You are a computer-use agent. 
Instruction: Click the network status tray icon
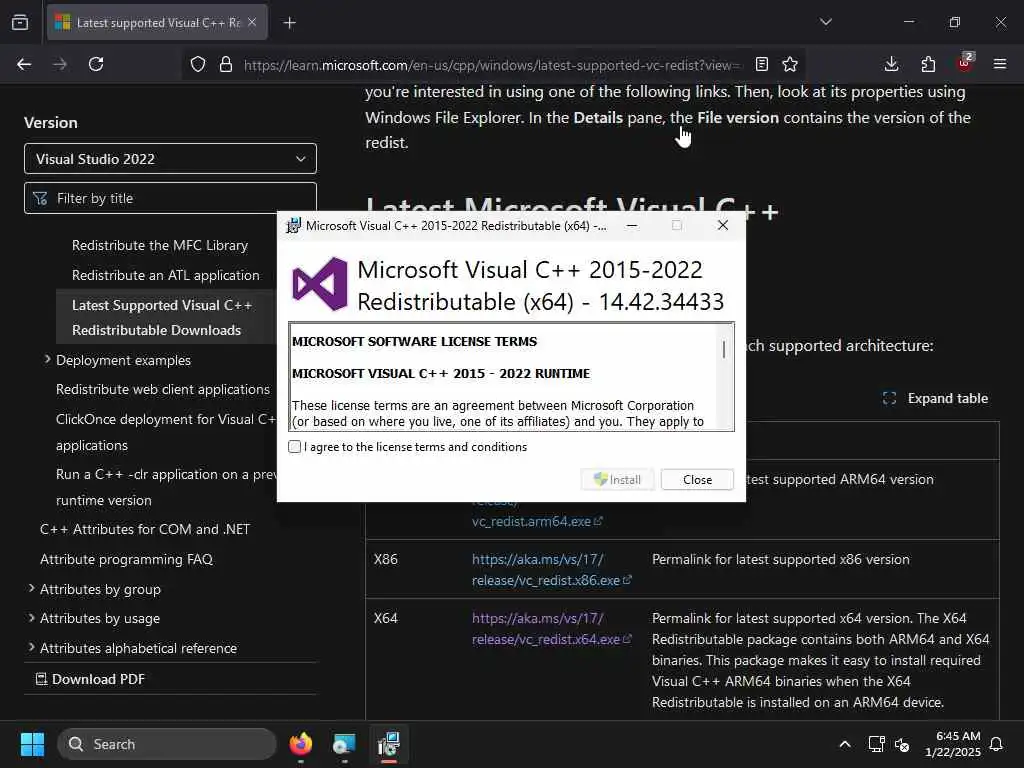(x=876, y=744)
